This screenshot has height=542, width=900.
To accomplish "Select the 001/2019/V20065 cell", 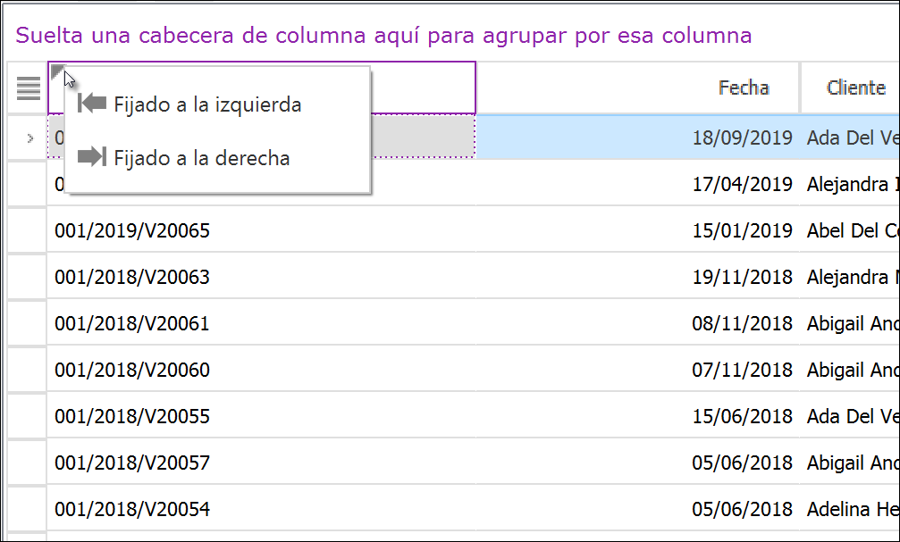I will coord(132,231).
